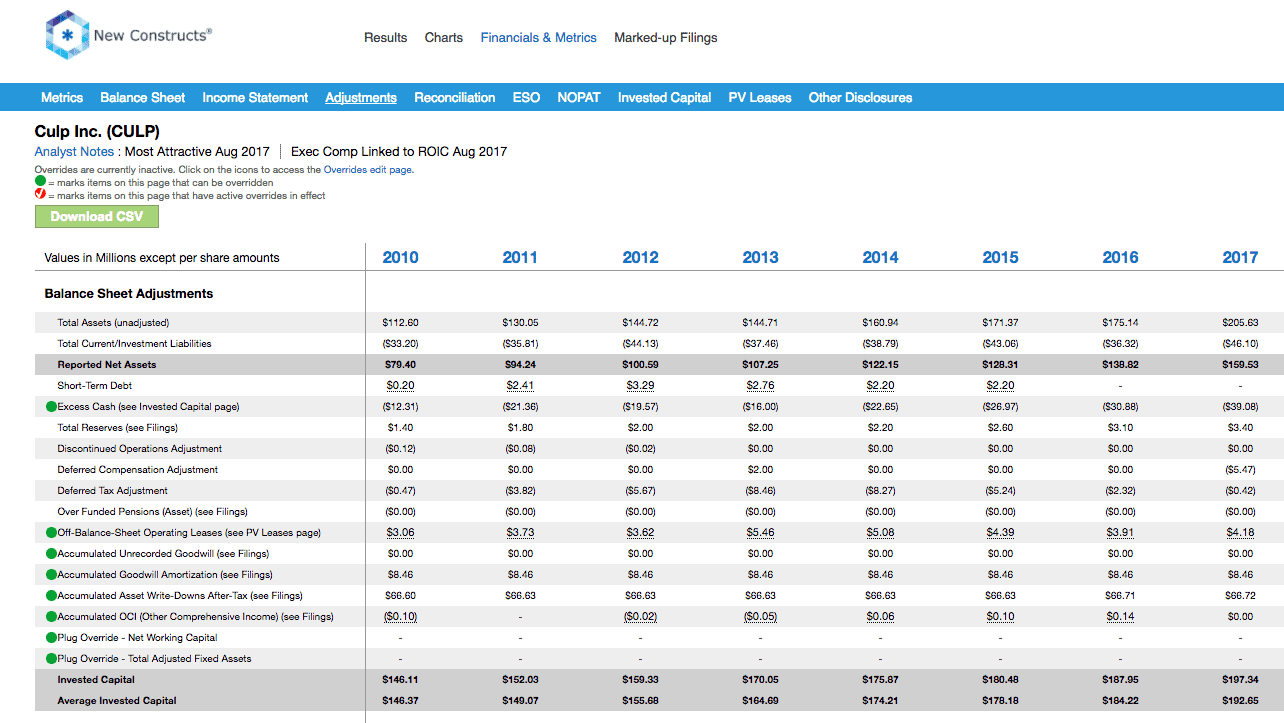
Task: Click 2010 Short-Term Debt value $0.20
Action: pyautogui.click(x=400, y=386)
